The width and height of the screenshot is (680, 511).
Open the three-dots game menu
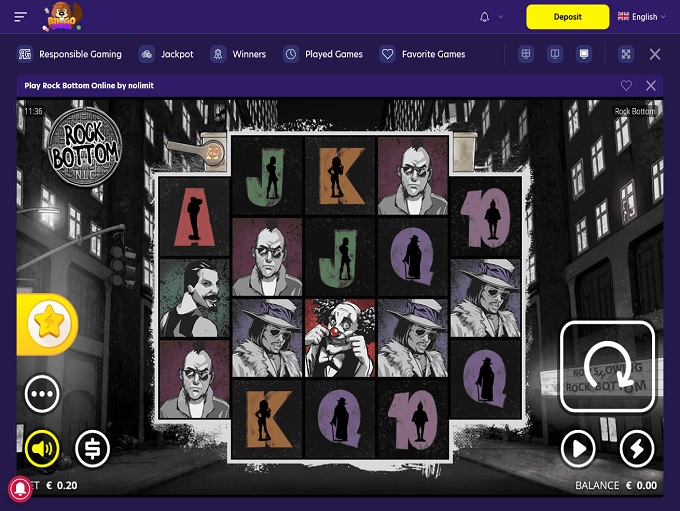(x=42, y=394)
